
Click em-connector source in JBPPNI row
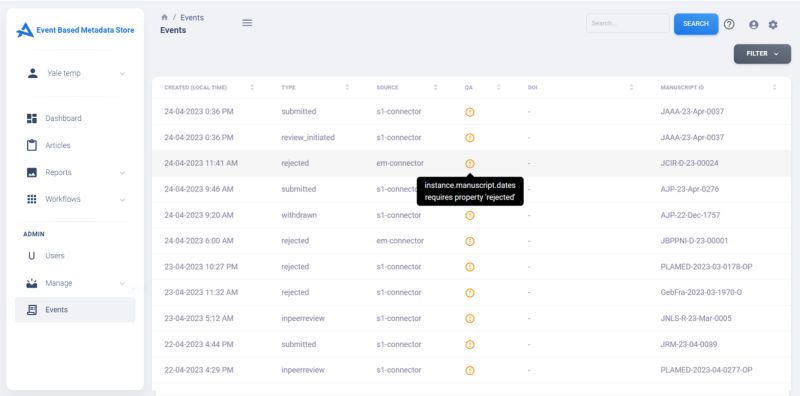400,241
